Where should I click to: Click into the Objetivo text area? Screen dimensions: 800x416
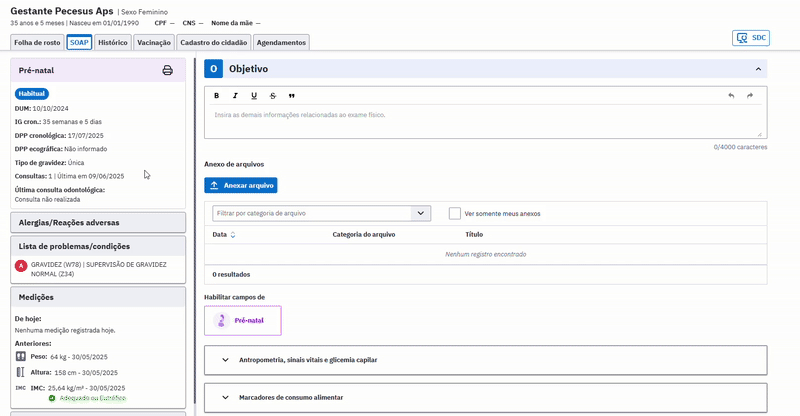click(x=485, y=121)
